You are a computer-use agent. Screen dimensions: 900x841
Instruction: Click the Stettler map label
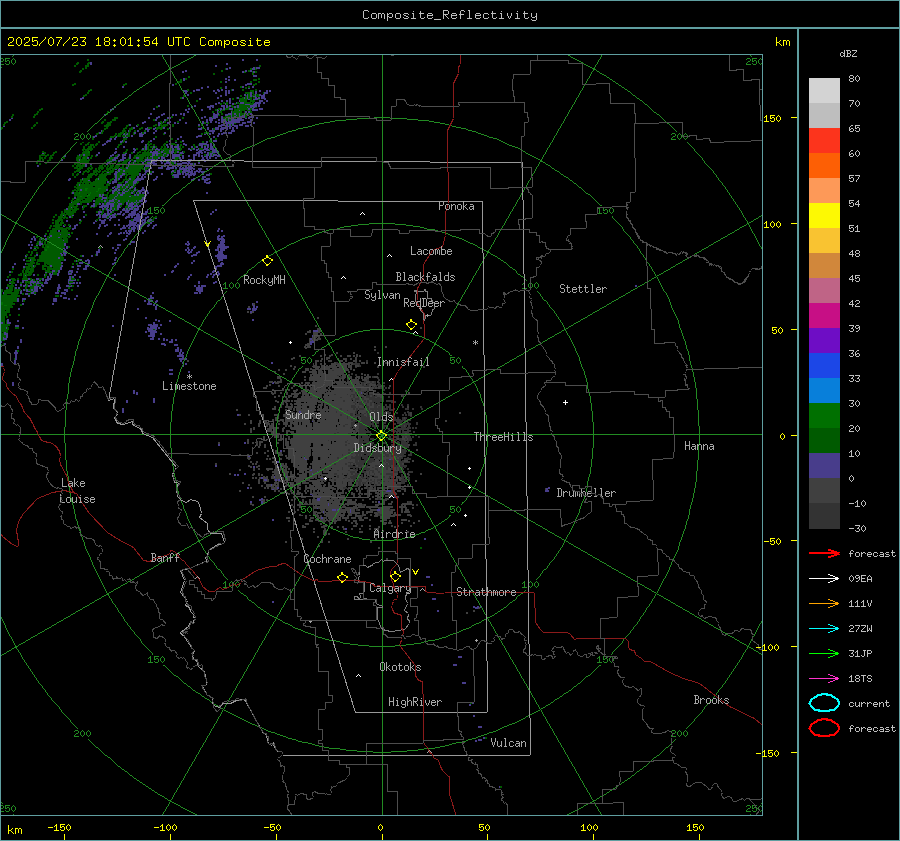583,289
